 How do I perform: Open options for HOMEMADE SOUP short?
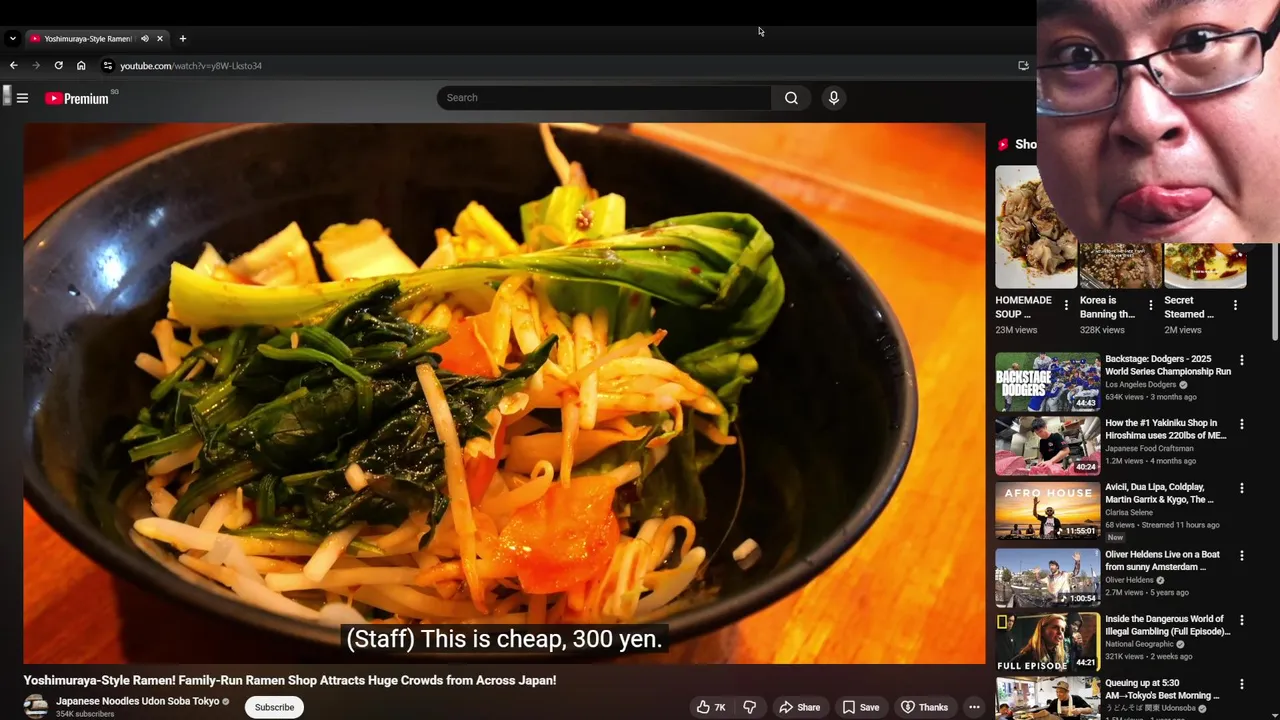point(1066,305)
